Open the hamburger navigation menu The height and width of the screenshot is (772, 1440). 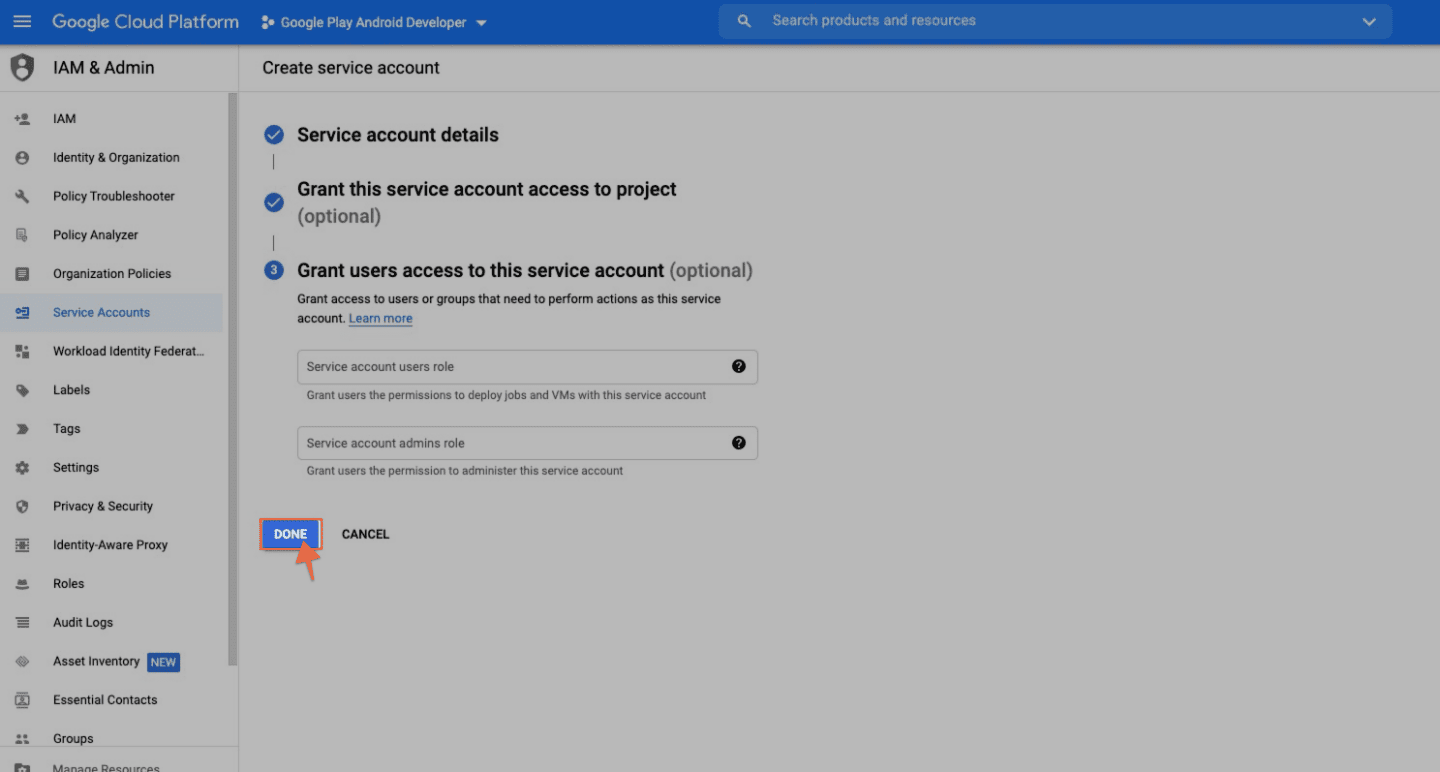point(22,21)
